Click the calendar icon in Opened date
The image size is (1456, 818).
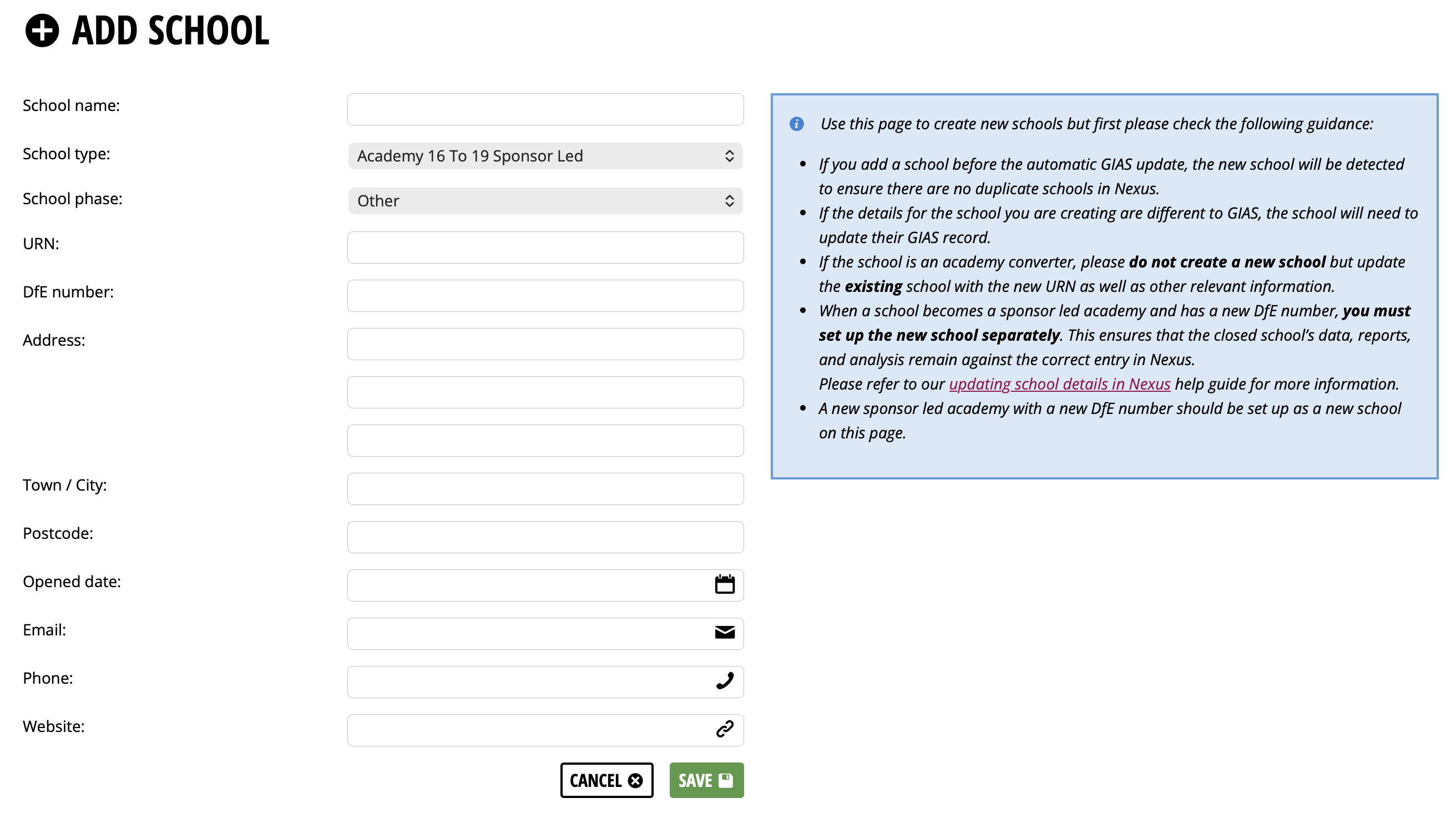pyautogui.click(x=725, y=584)
